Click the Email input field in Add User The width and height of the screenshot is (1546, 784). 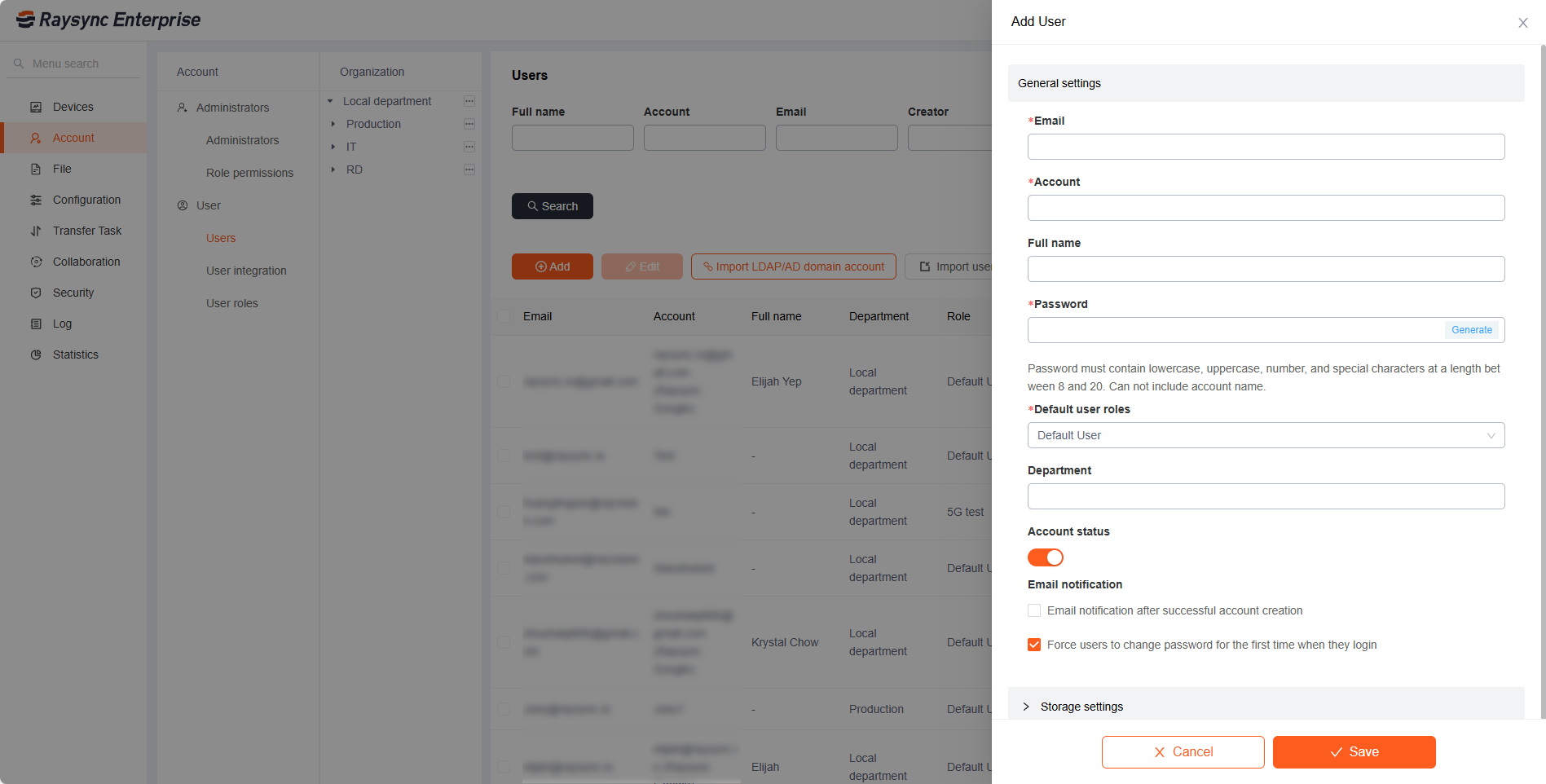pos(1266,147)
